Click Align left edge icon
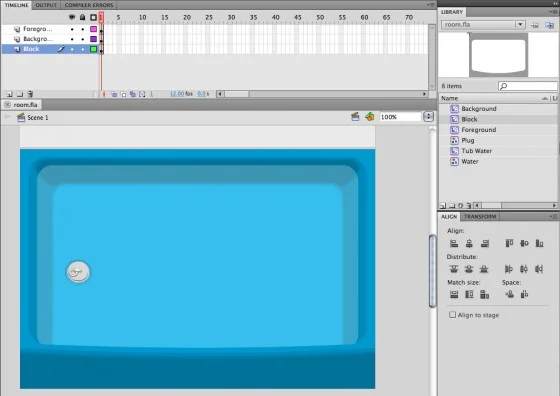Screen dimensions: 560x396 pos(454,244)
